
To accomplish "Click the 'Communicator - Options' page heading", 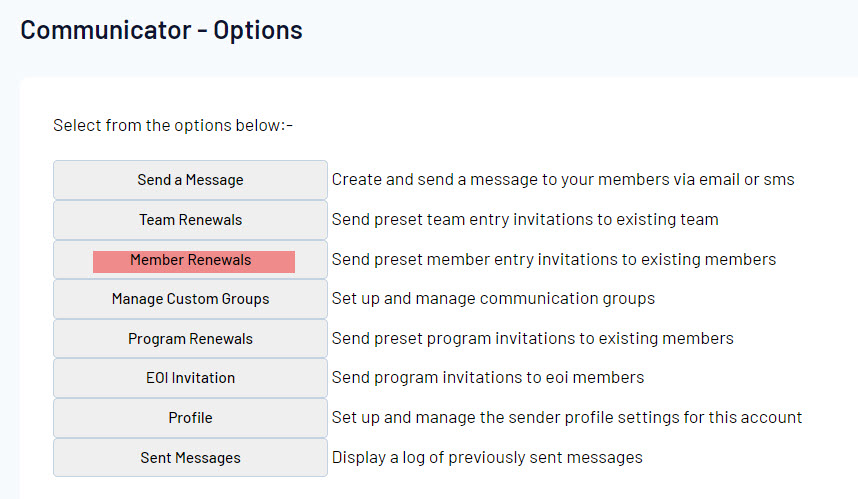I will tap(161, 30).
